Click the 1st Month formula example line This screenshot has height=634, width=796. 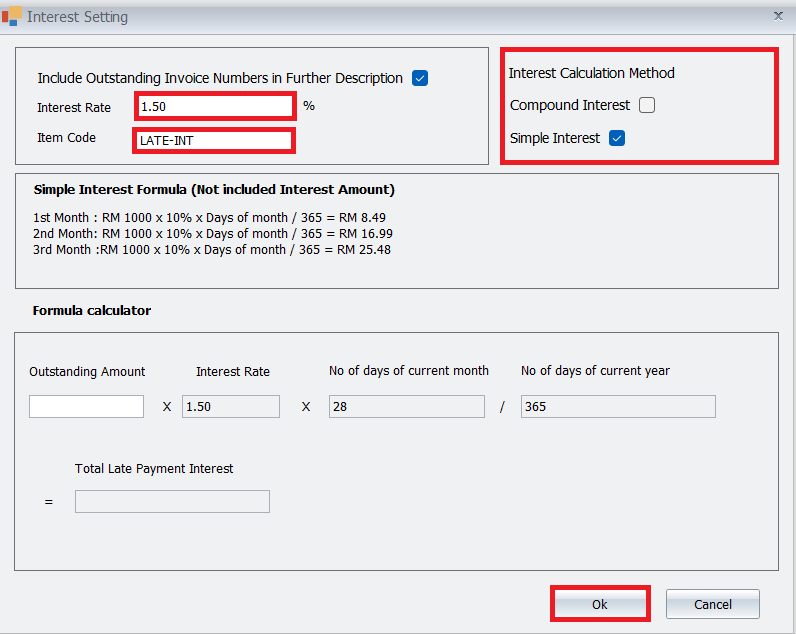(x=209, y=217)
